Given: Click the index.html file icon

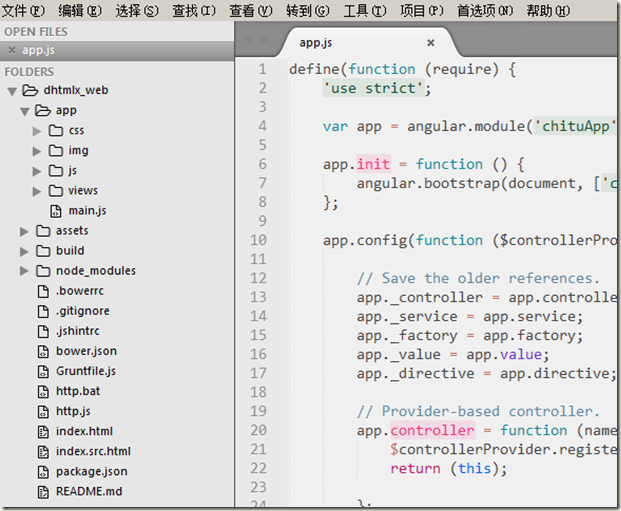Looking at the screenshot, I should click(x=43, y=432).
